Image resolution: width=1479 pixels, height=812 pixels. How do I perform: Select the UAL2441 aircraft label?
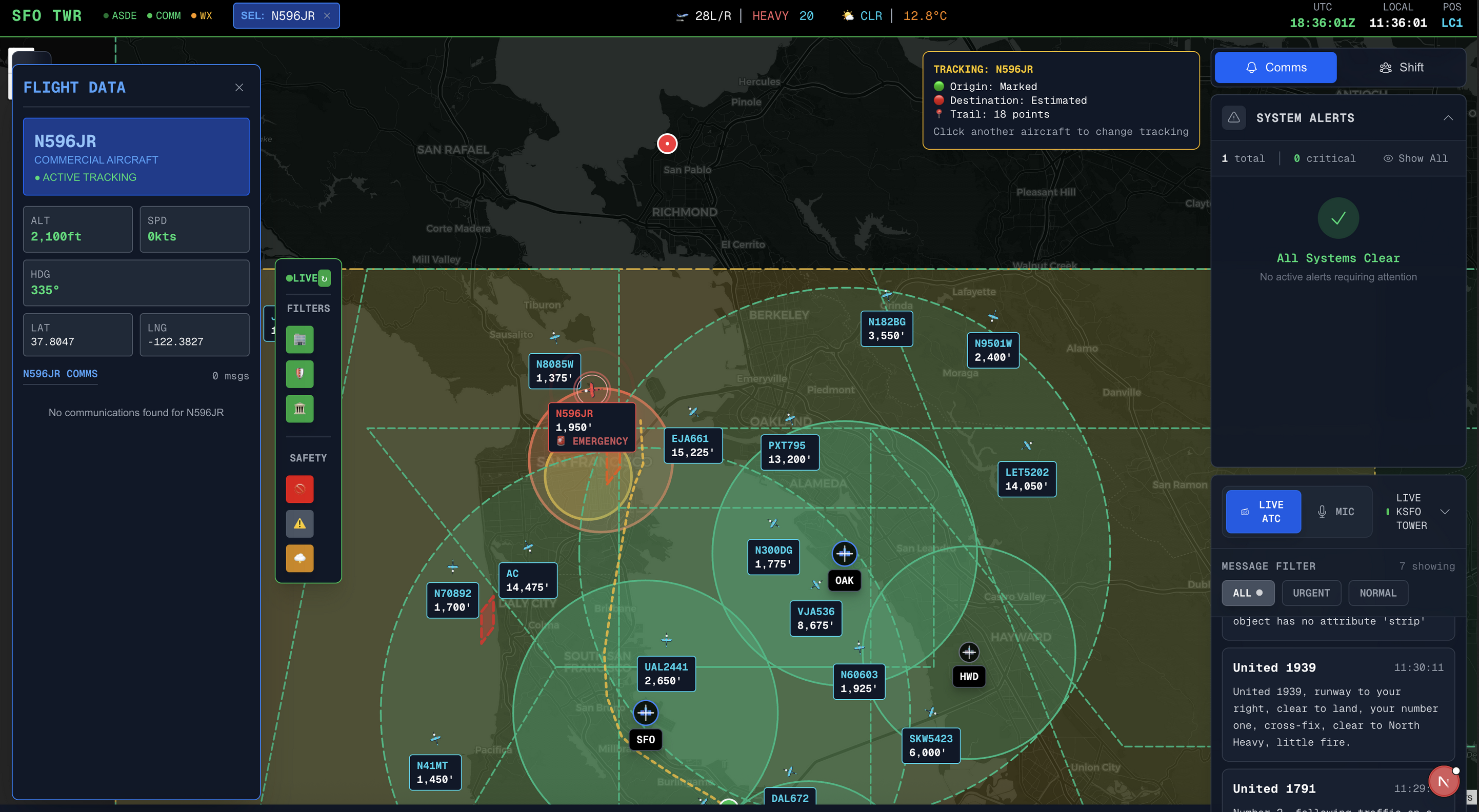[666, 674]
